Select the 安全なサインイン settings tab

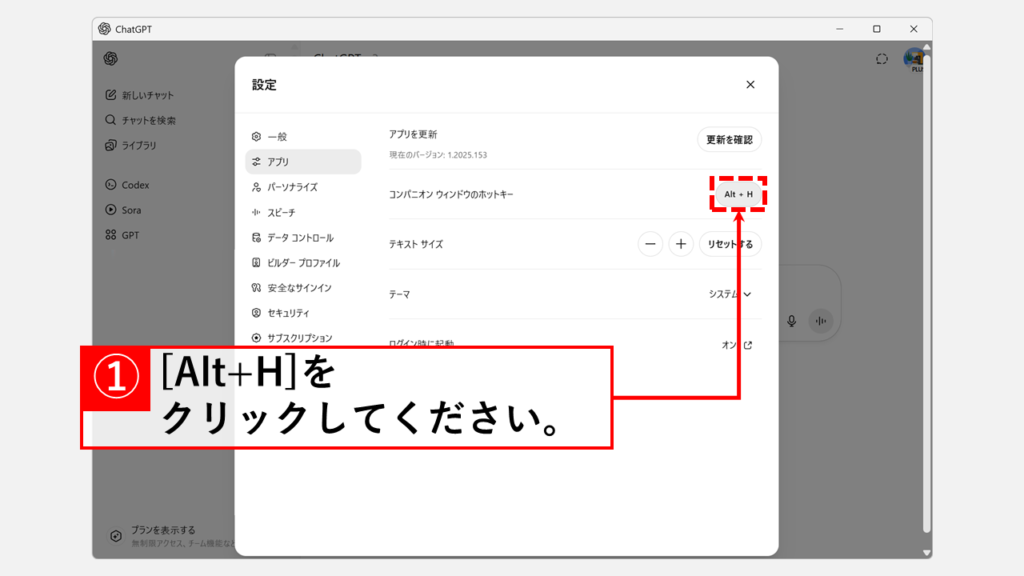303,287
